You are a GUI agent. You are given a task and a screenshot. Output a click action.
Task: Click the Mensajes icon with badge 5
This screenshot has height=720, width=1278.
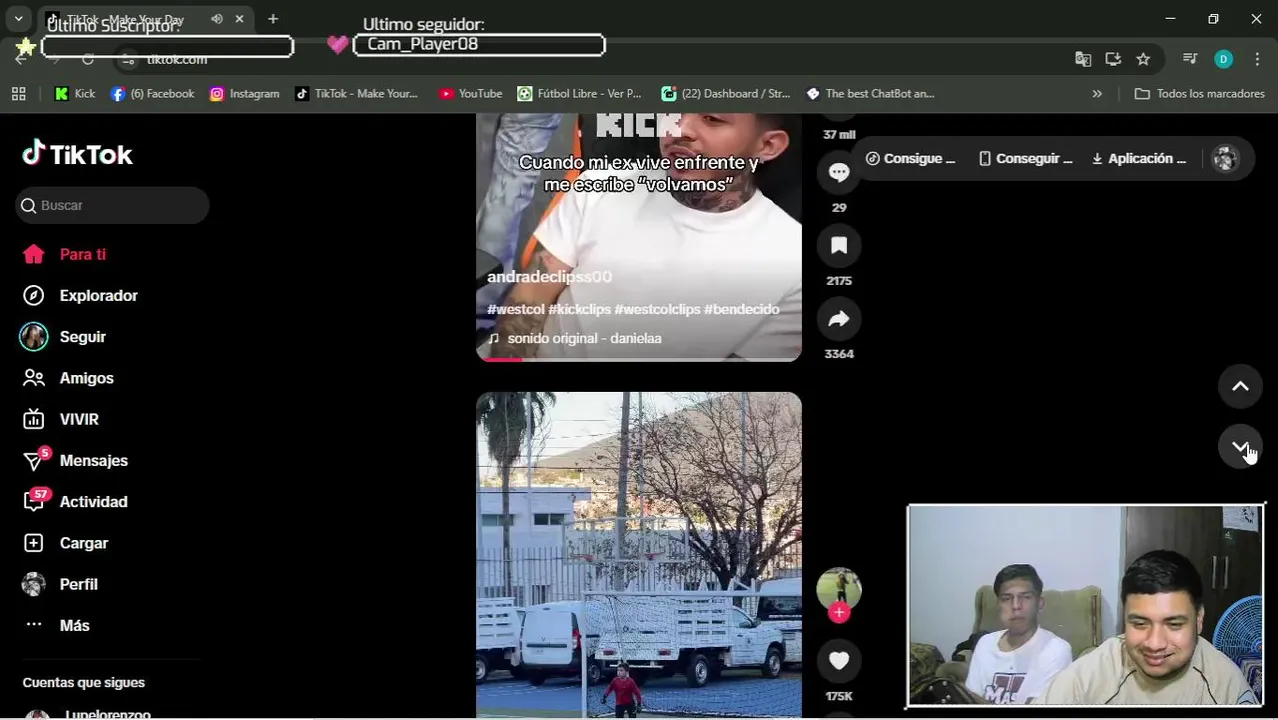pos(34,460)
